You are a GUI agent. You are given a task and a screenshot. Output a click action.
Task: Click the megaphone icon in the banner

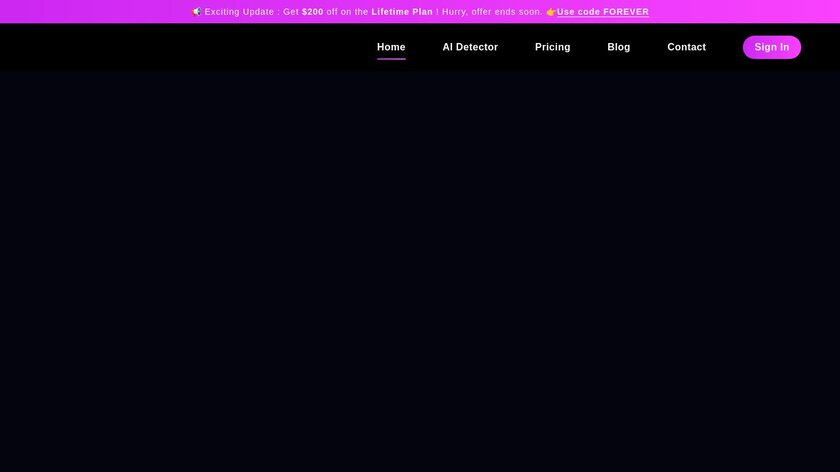pyautogui.click(x=197, y=11)
